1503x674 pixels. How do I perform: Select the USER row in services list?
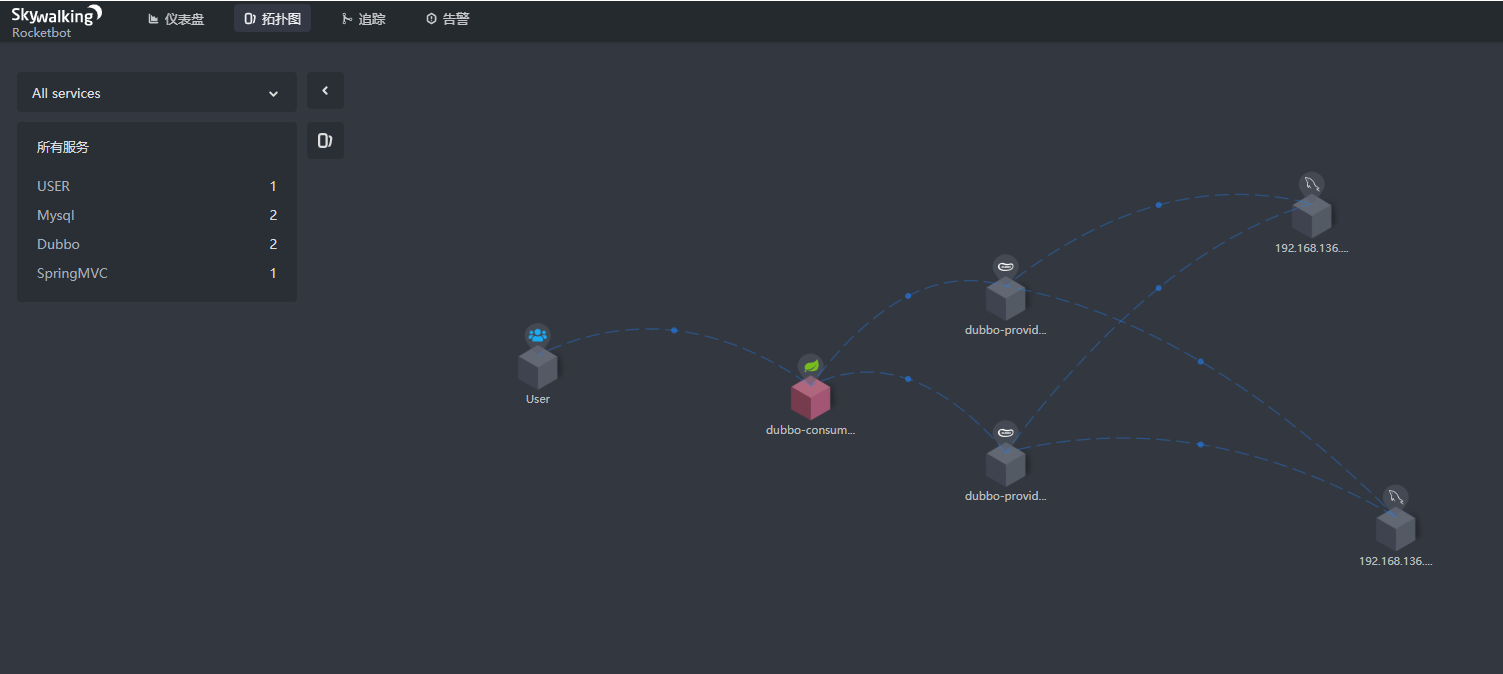pos(157,186)
